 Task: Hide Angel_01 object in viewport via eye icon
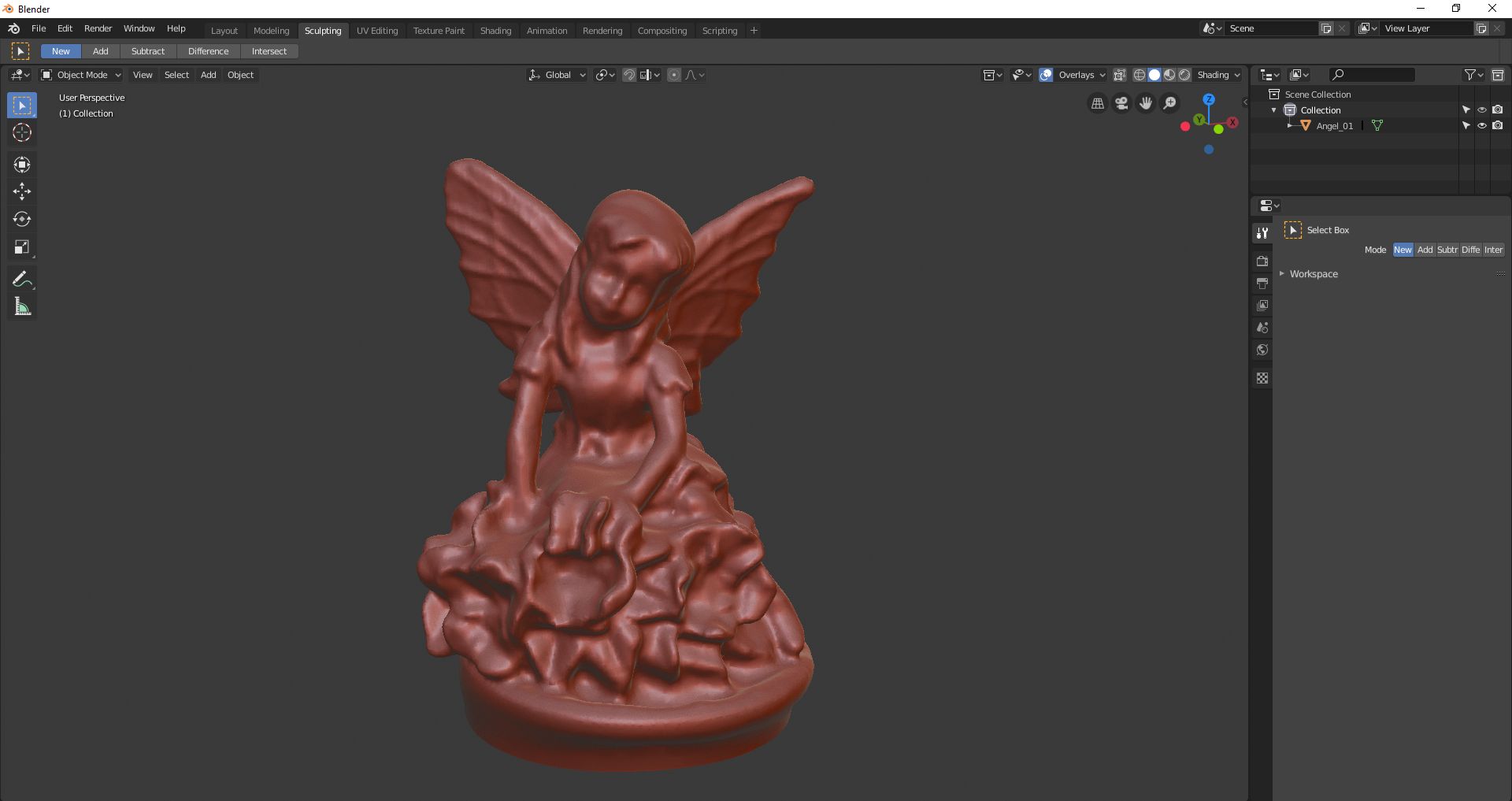(x=1481, y=125)
